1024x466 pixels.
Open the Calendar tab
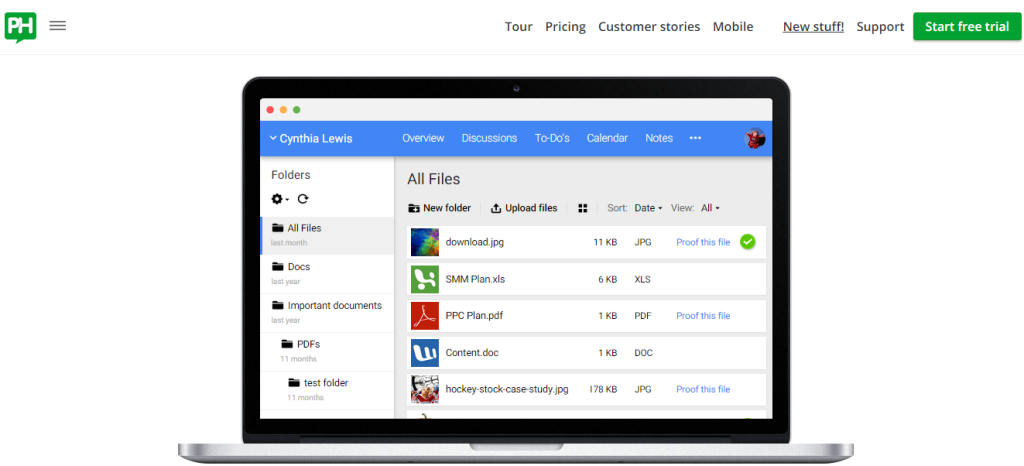(607, 138)
